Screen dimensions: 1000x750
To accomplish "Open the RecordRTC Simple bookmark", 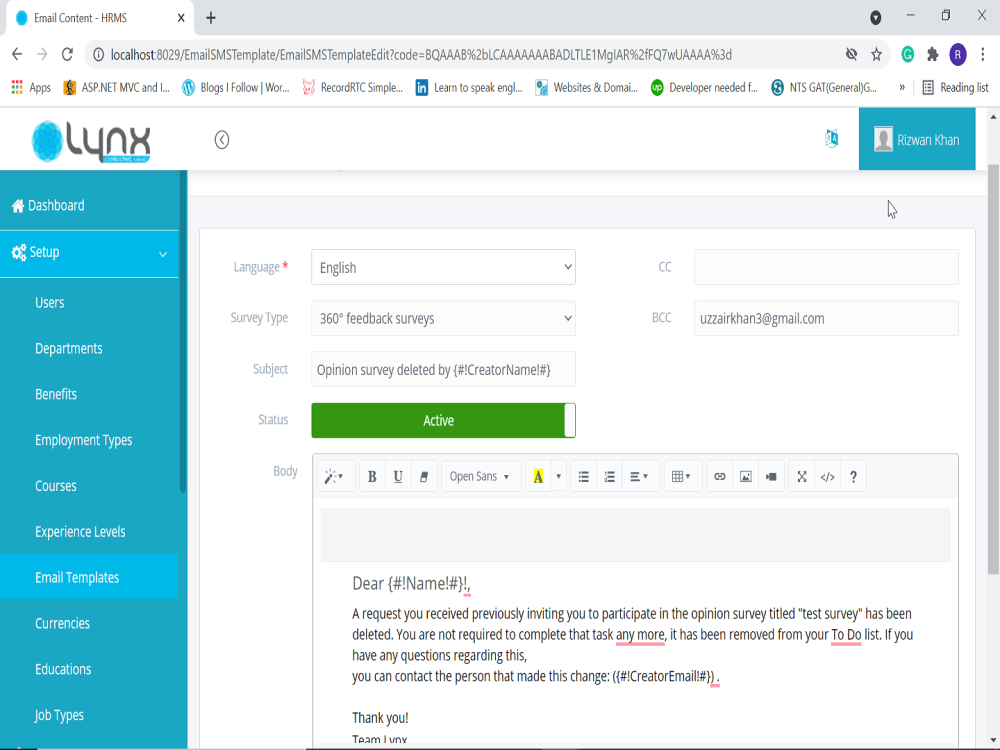I will click(353, 87).
